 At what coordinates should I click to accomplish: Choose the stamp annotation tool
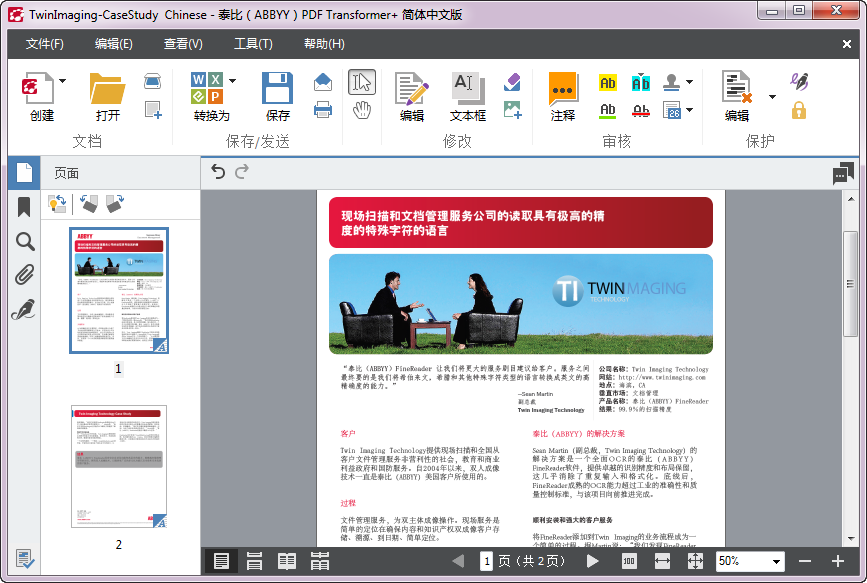pyautogui.click(x=668, y=82)
